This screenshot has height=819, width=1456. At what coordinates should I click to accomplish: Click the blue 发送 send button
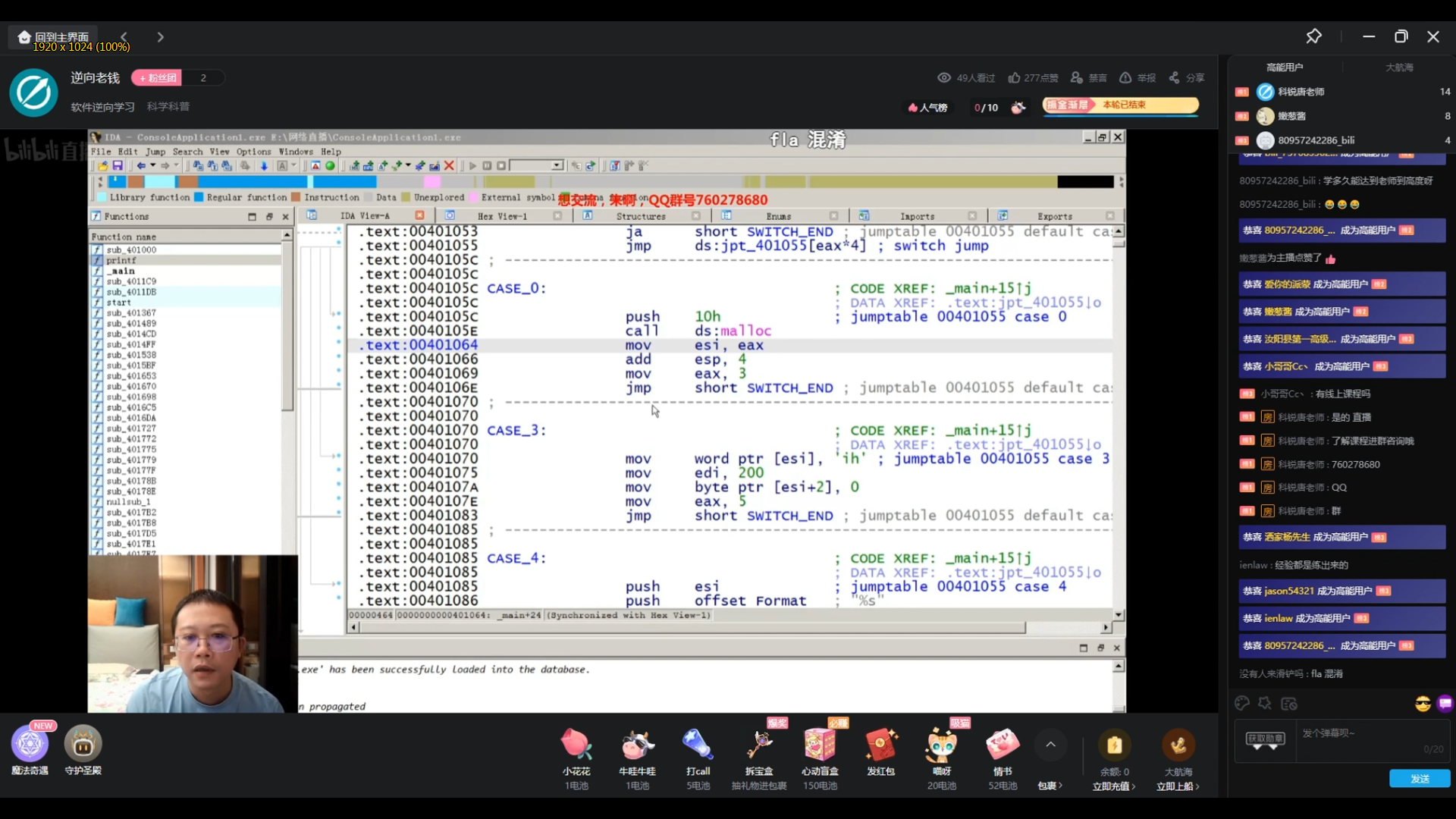pyautogui.click(x=1420, y=779)
